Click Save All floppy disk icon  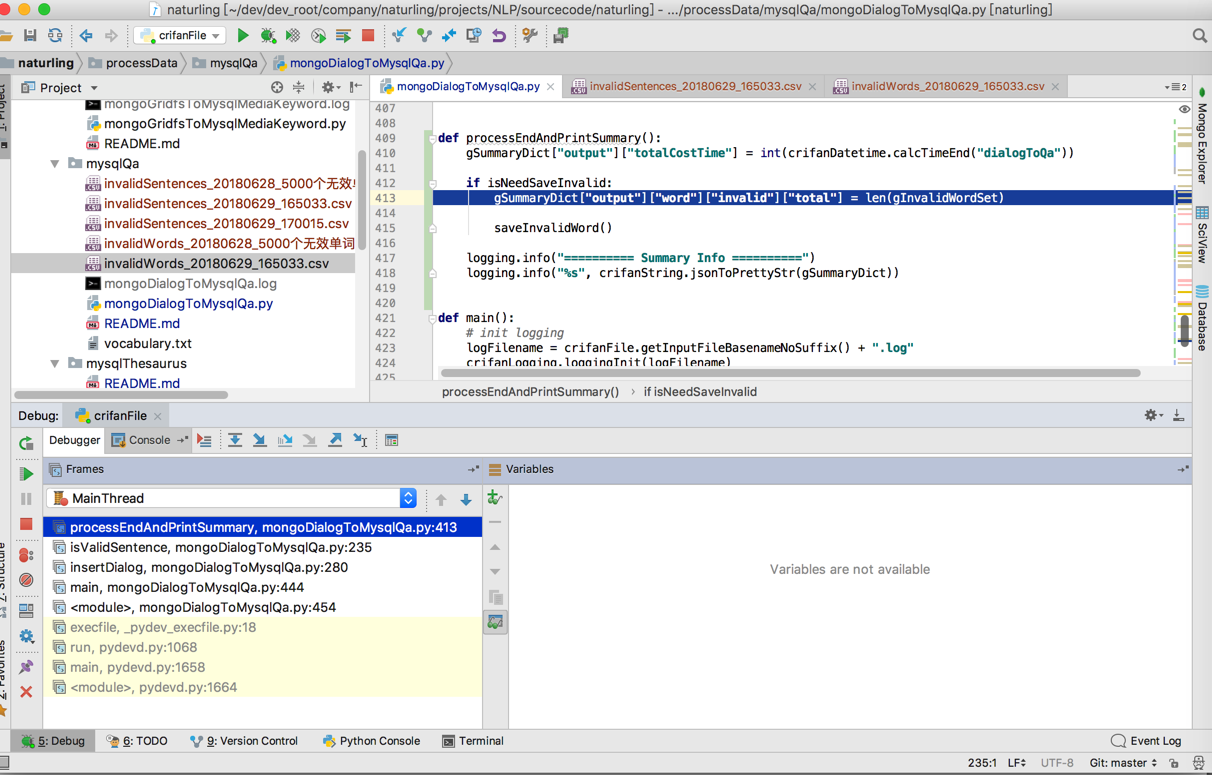tap(30, 35)
